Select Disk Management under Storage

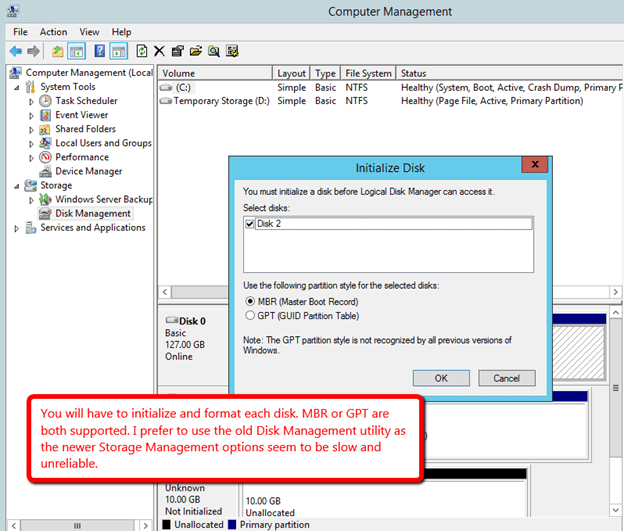click(92, 213)
